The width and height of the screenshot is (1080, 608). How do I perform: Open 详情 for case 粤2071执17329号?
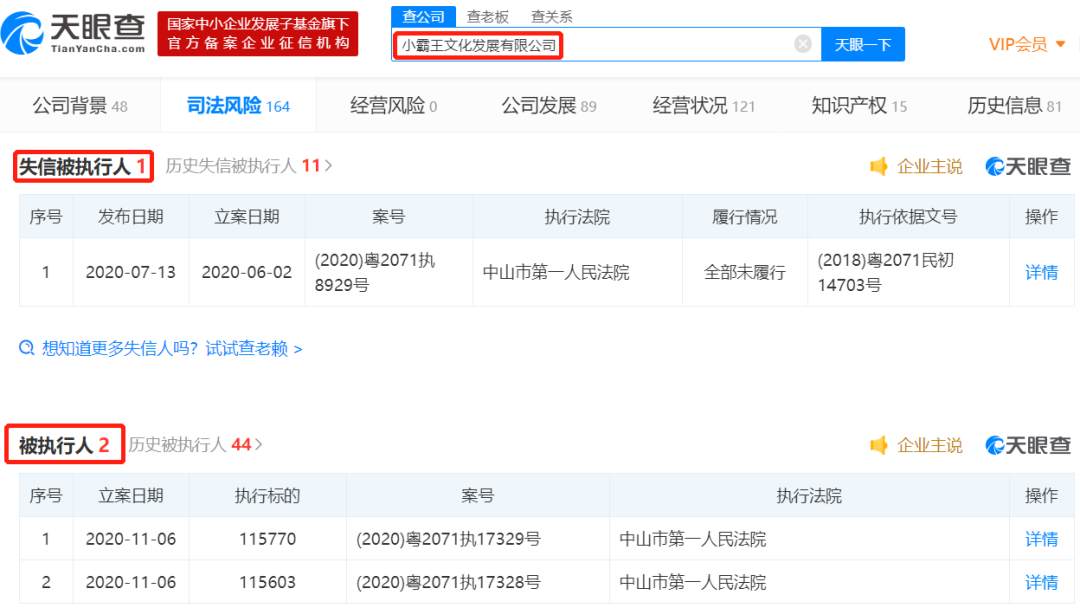[x=1041, y=538]
